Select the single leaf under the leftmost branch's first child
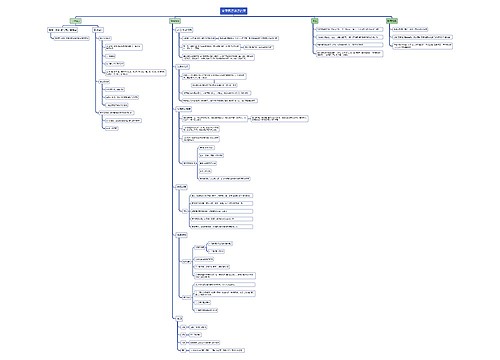The width and height of the screenshot is (500, 360). [71, 38]
